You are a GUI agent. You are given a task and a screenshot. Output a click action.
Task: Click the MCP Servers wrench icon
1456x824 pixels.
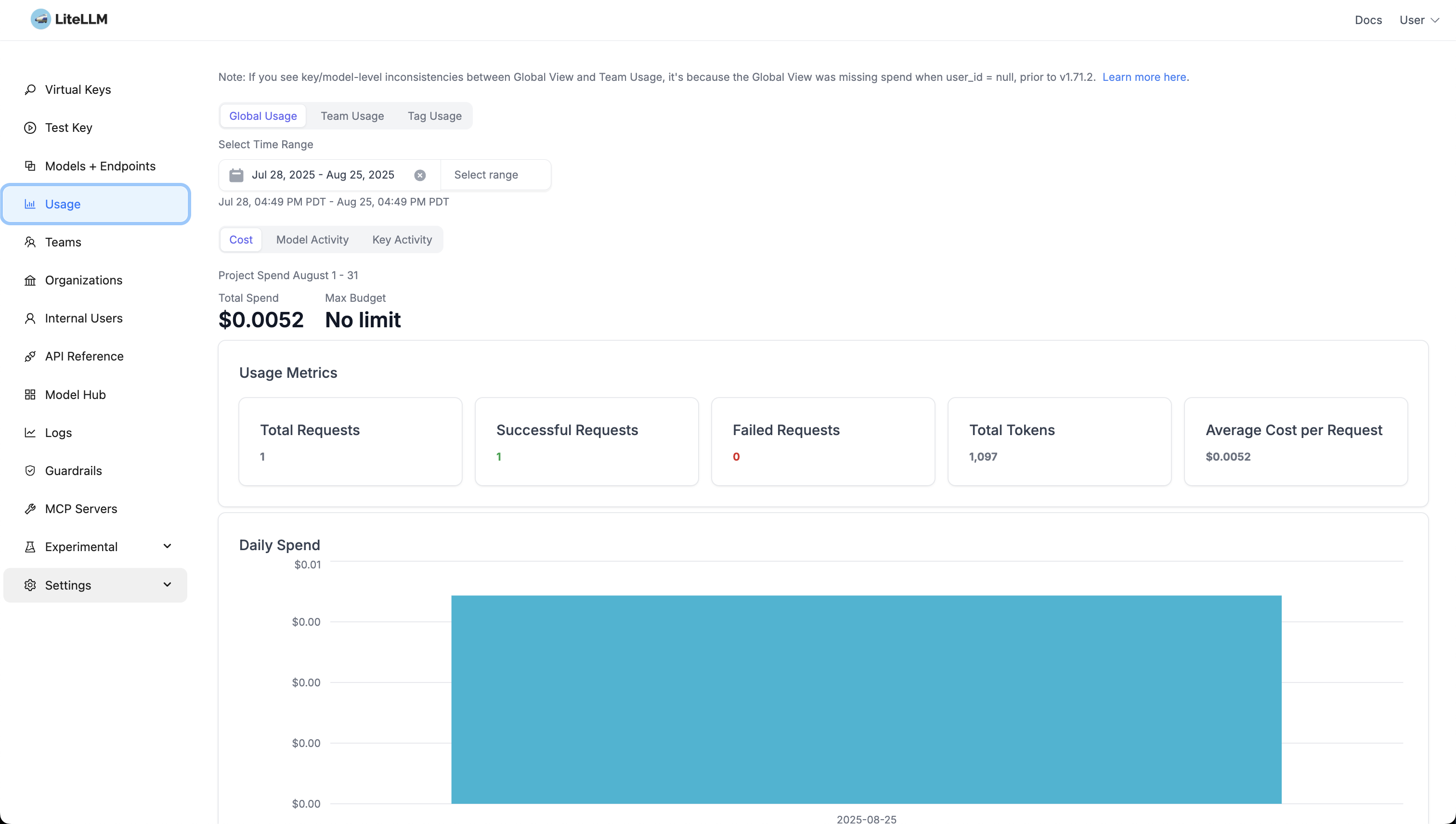[30, 509]
